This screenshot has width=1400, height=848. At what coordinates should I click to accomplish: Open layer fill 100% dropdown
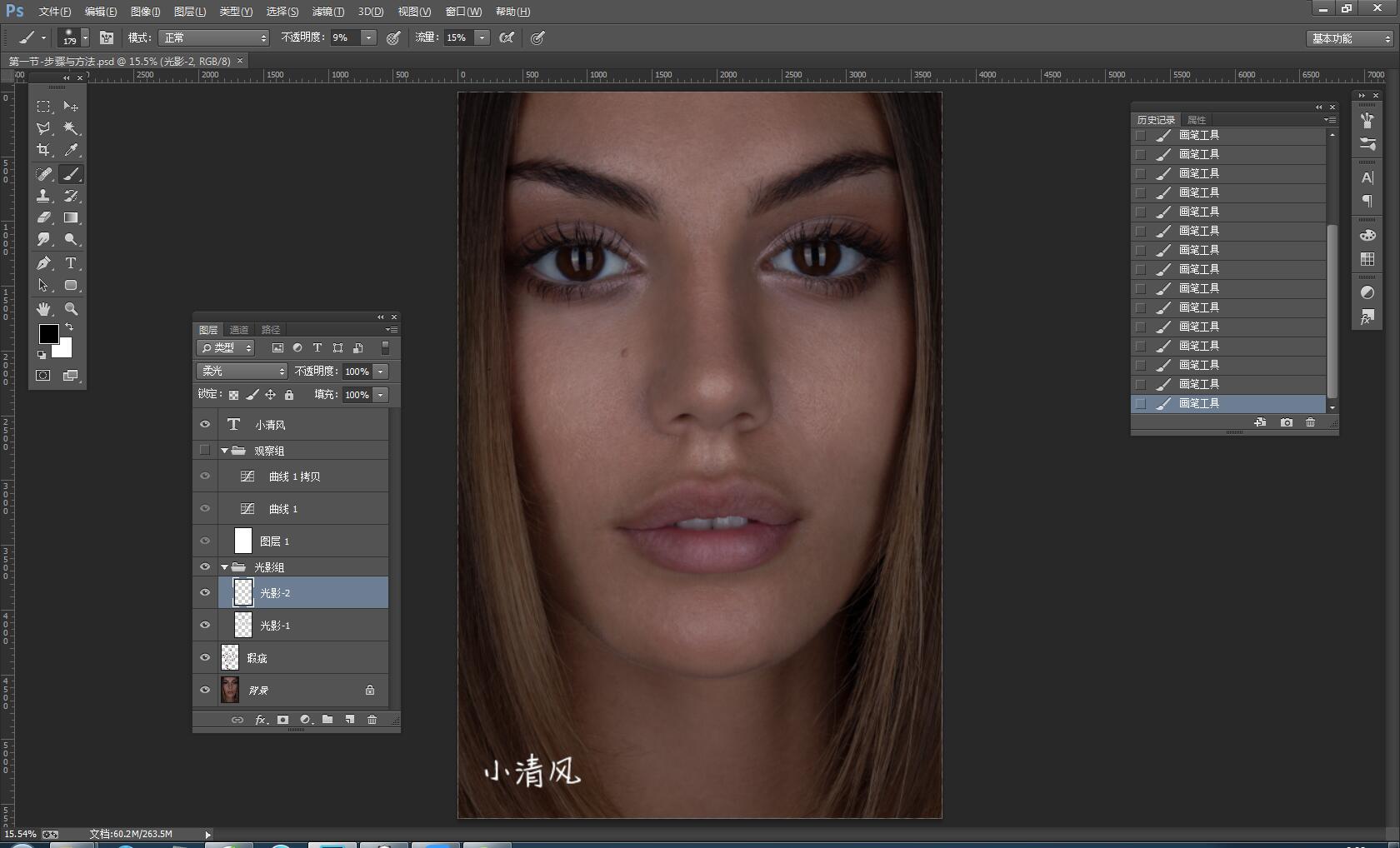(x=381, y=395)
